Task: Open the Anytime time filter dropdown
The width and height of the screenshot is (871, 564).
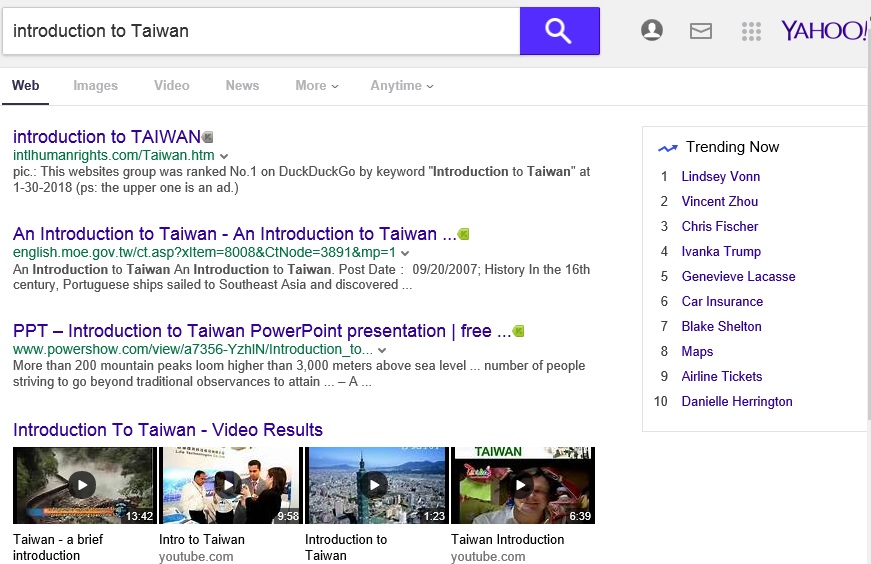Action: point(402,86)
